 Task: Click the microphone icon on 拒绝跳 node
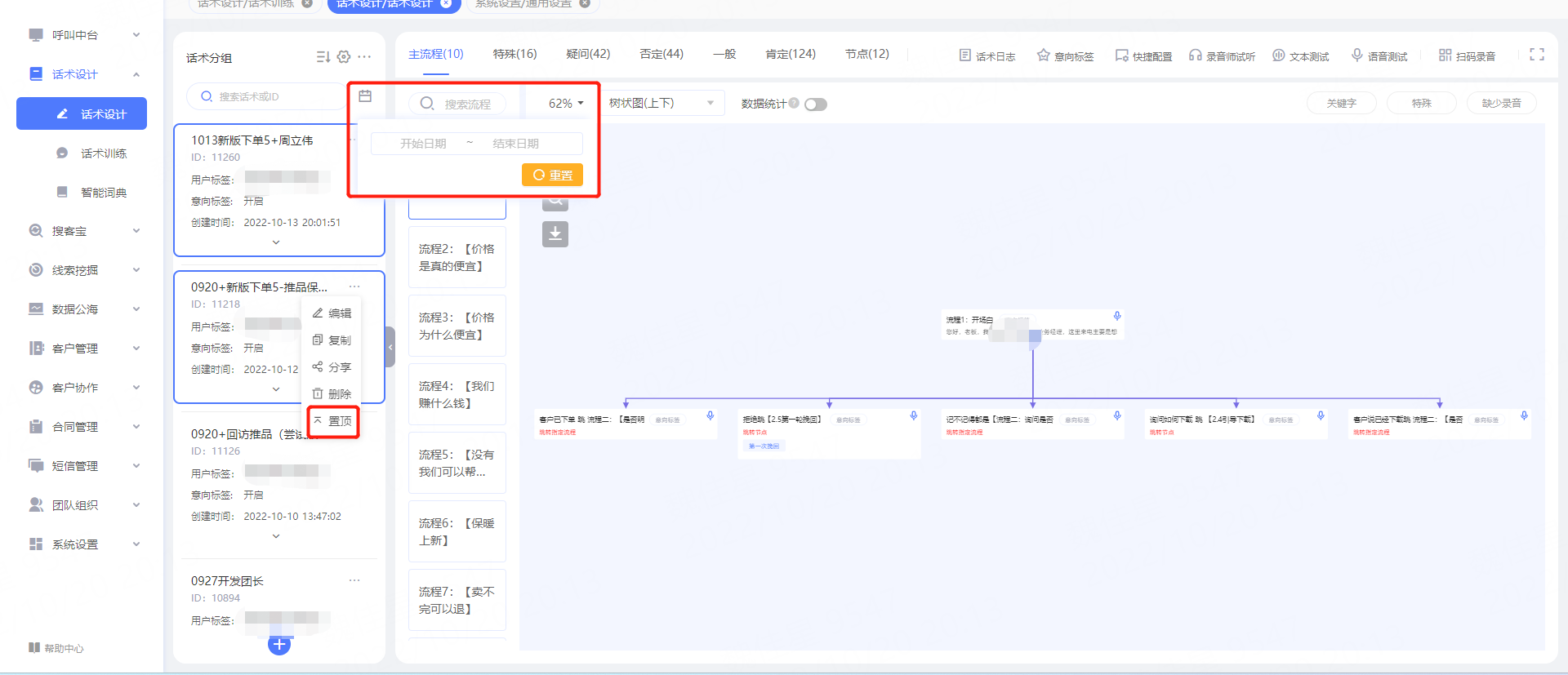[x=914, y=415]
